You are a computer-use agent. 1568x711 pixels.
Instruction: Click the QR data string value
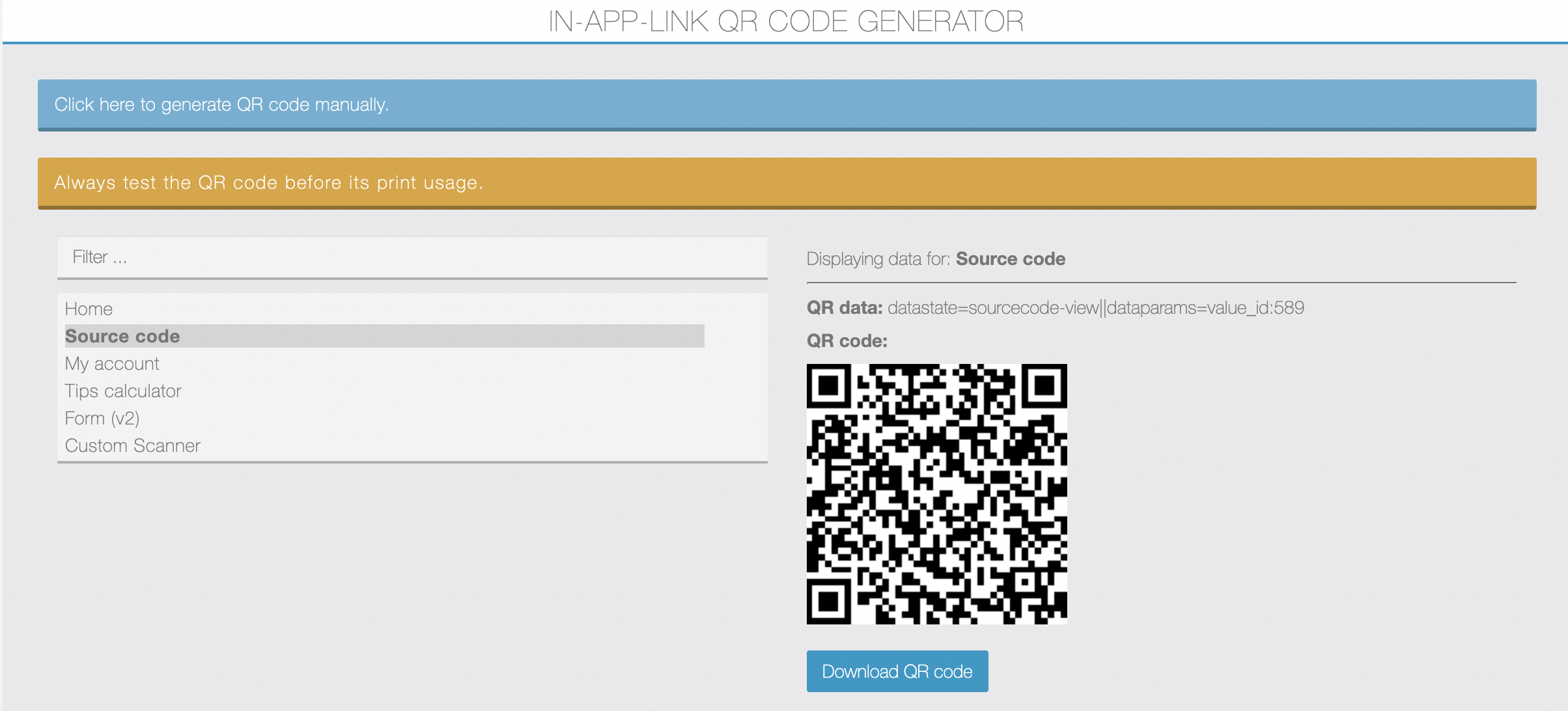(1096, 307)
